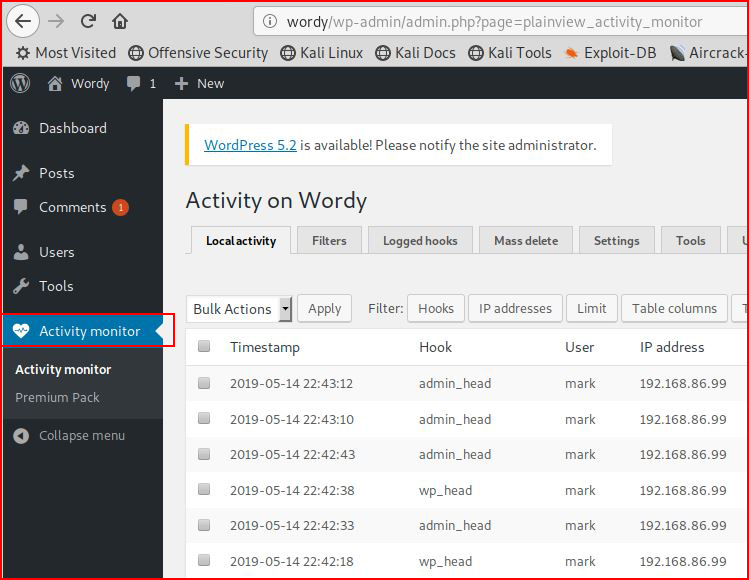Open the Premium Pack submenu entry

pos(57,397)
